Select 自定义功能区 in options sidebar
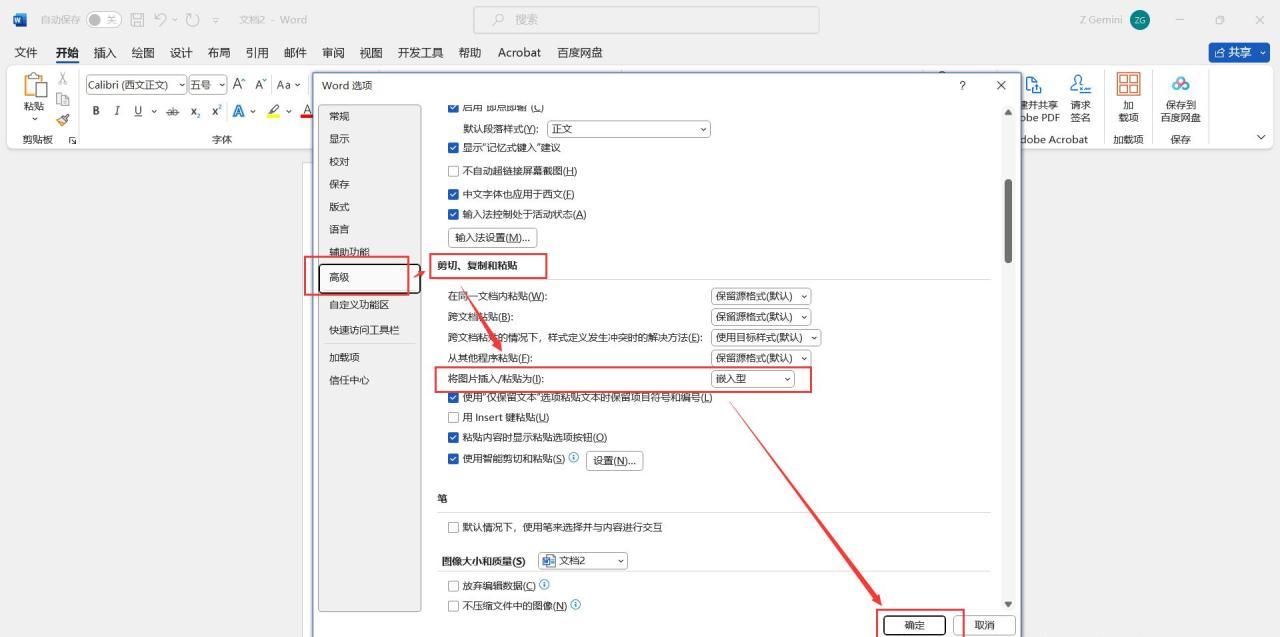1280x637 pixels. (x=369, y=305)
